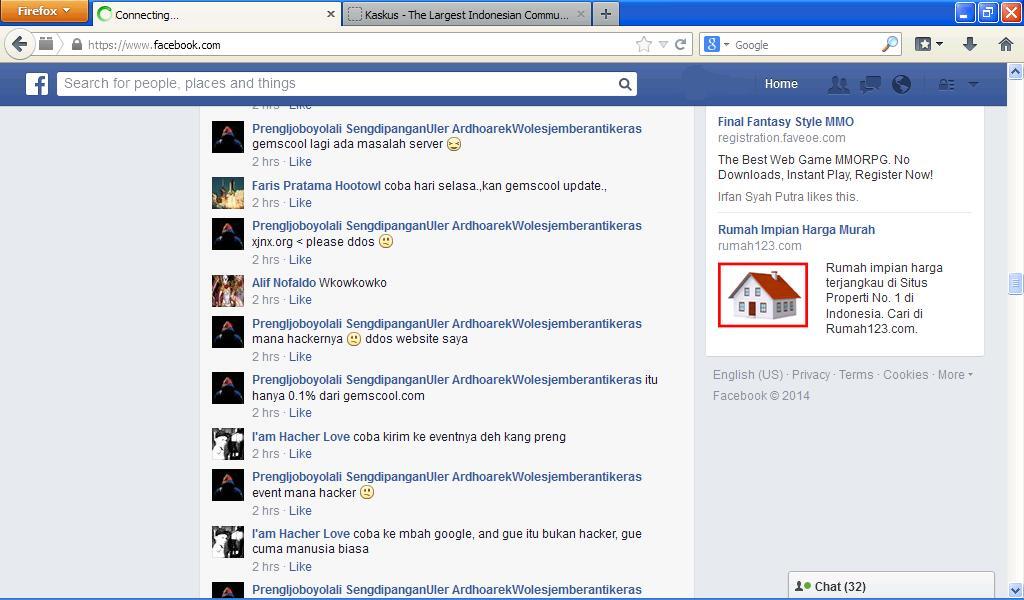Go to the browser home page icon

point(1006,44)
